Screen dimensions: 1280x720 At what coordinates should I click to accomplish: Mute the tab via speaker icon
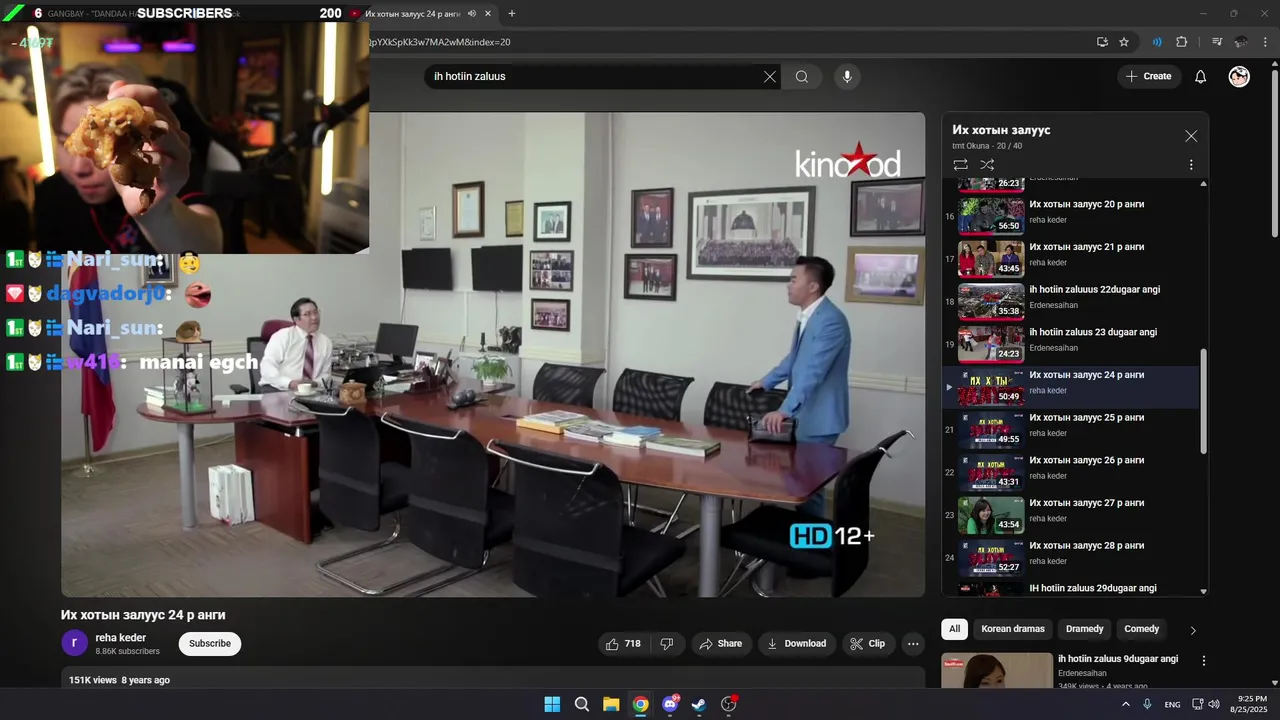click(x=471, y=14)
